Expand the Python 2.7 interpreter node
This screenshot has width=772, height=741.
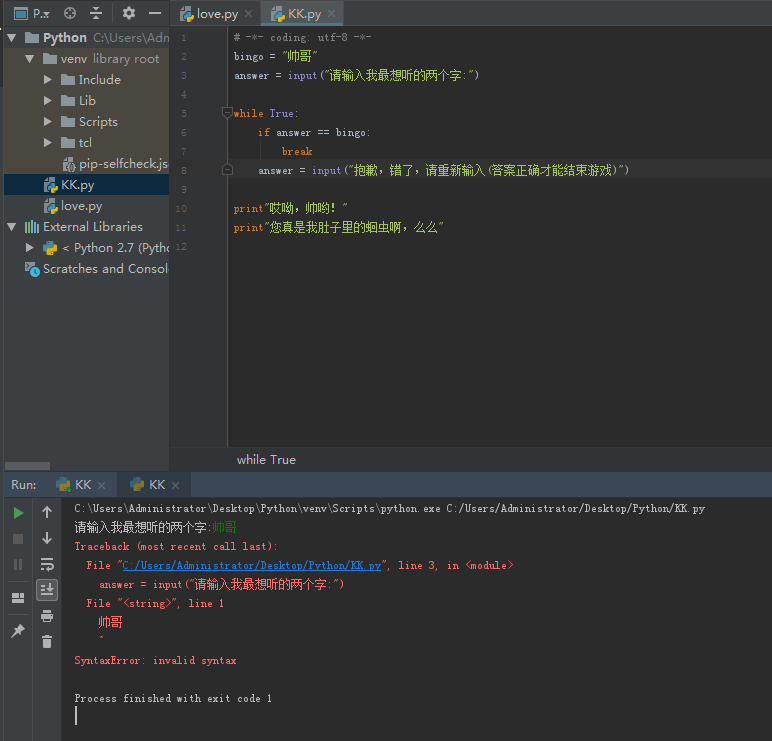point(30,248)
